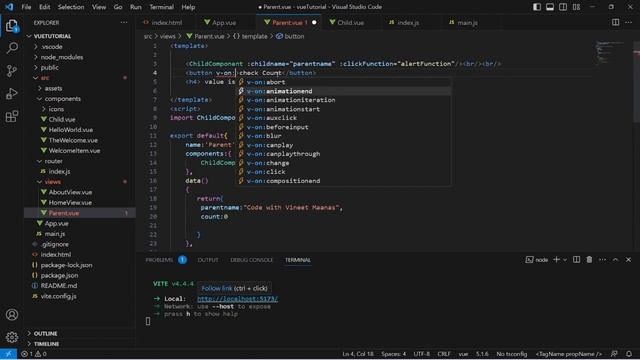Open the Explorer view in activity bar
The height and width of the screenshot is (360, 640).
point(11,26)
